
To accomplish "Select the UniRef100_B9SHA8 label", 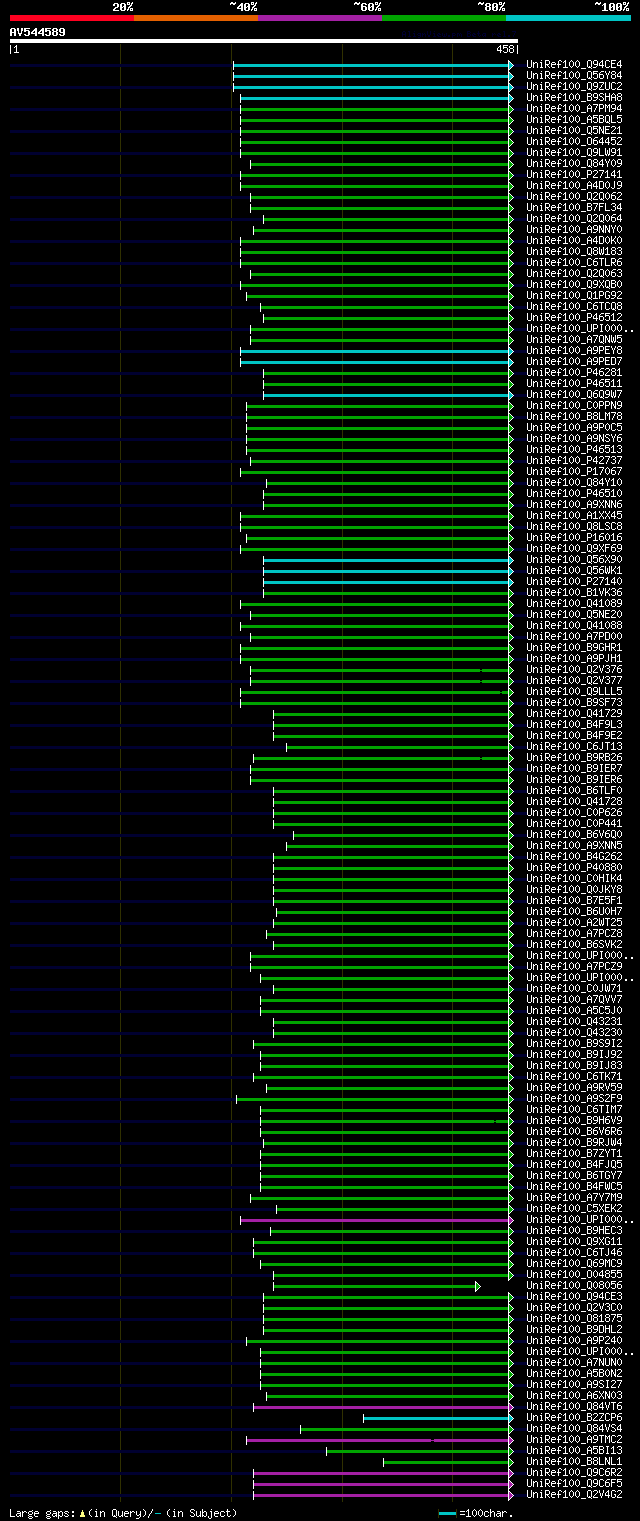I will (x=574, y=98).
